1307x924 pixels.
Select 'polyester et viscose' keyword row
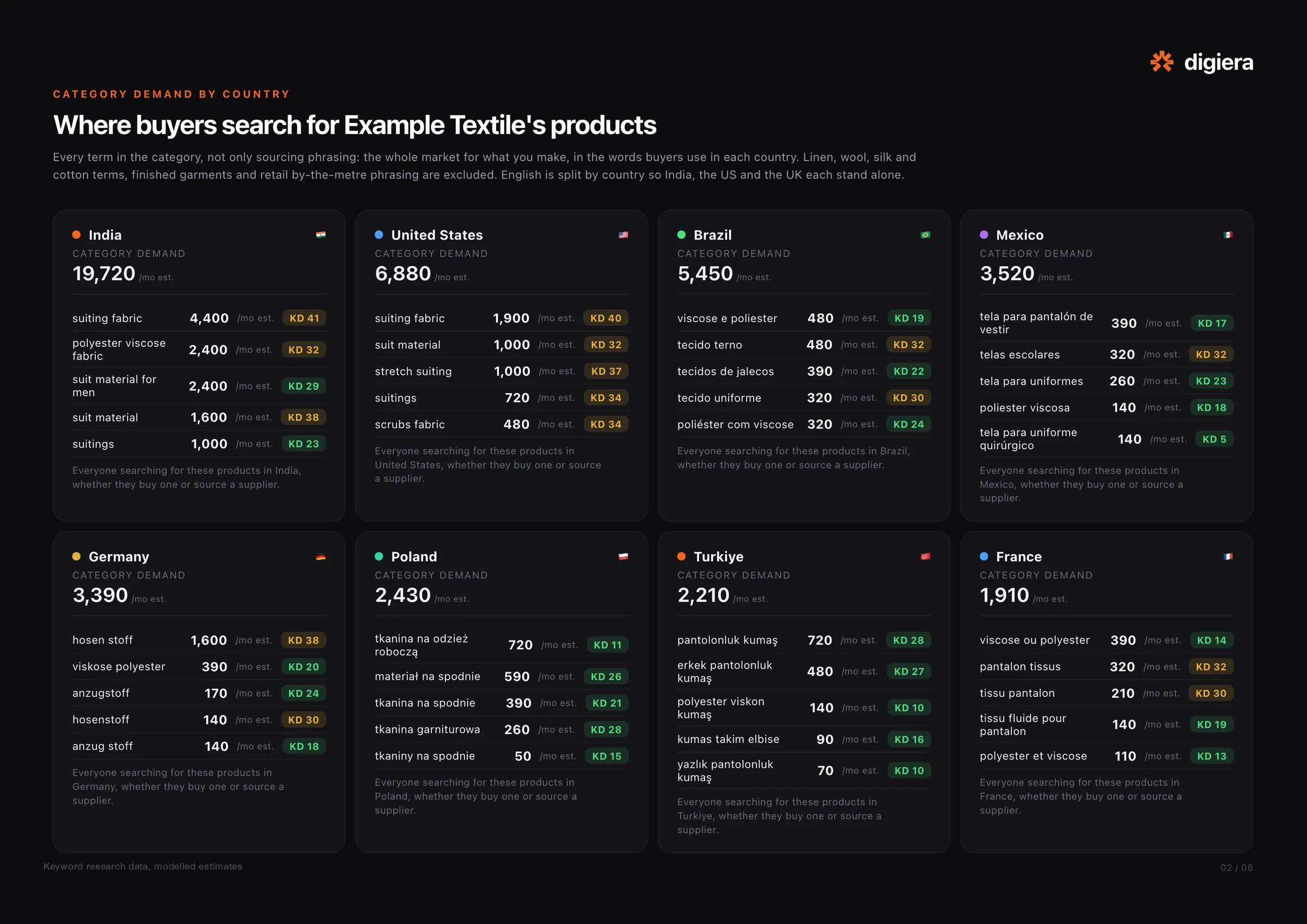pyautogui.click(x=1106, y=756)
